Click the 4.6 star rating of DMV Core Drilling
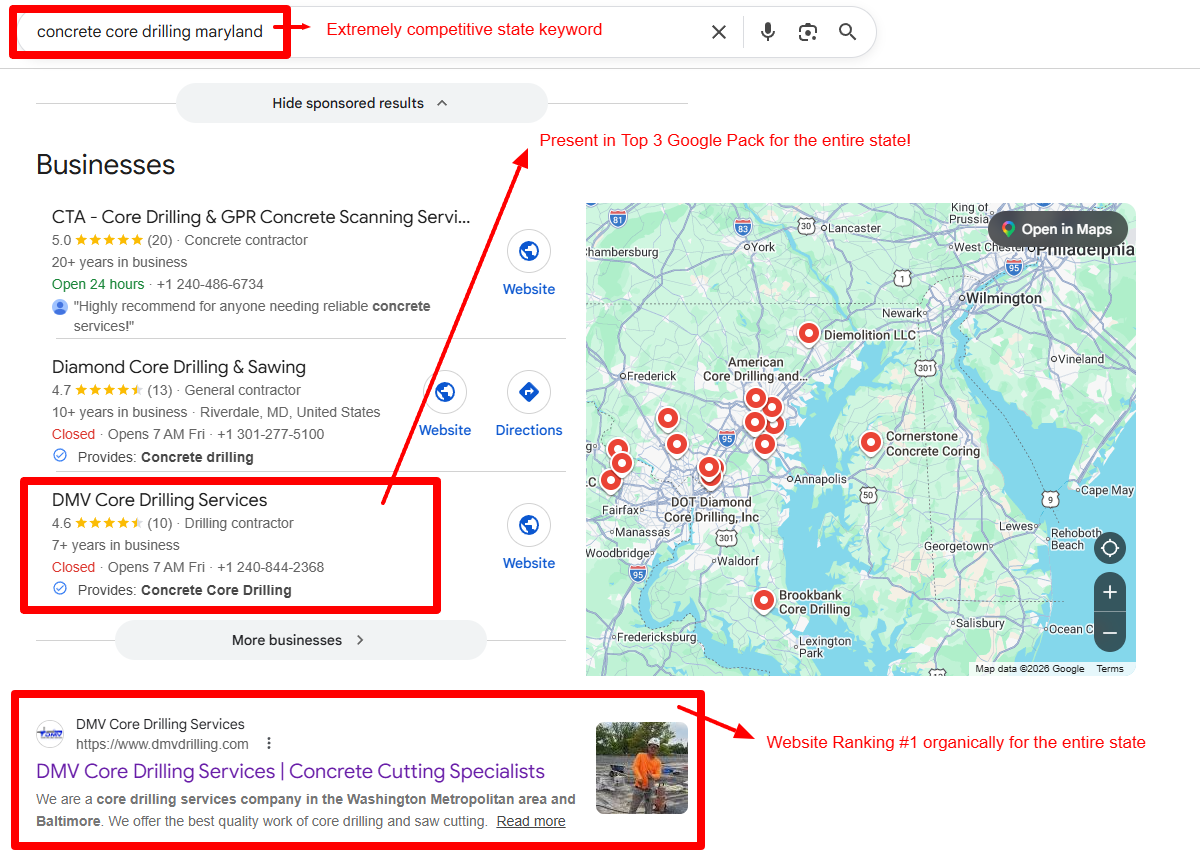This screenshot has width=1200, height=857. [x=98, y=523]
